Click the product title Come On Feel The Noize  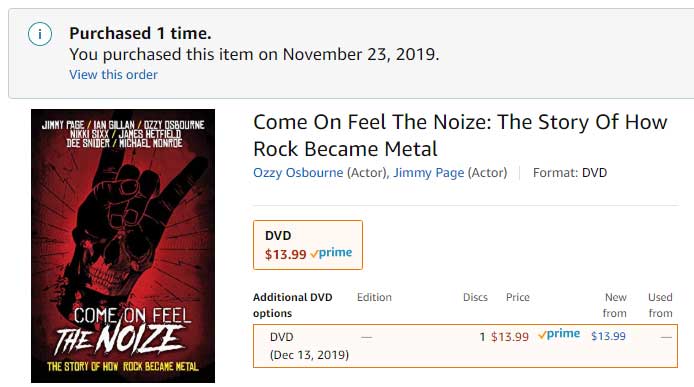(x=460, y=135)
